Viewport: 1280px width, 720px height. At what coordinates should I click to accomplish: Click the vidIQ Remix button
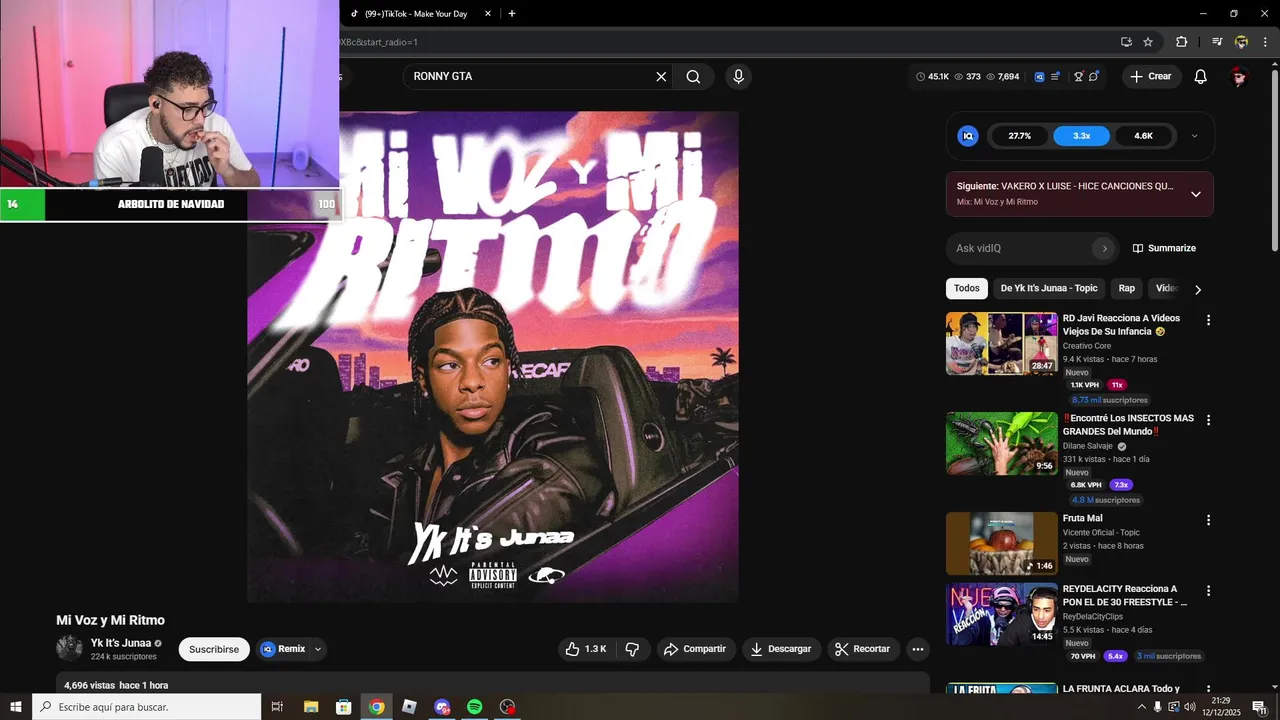tap(283, 649)
